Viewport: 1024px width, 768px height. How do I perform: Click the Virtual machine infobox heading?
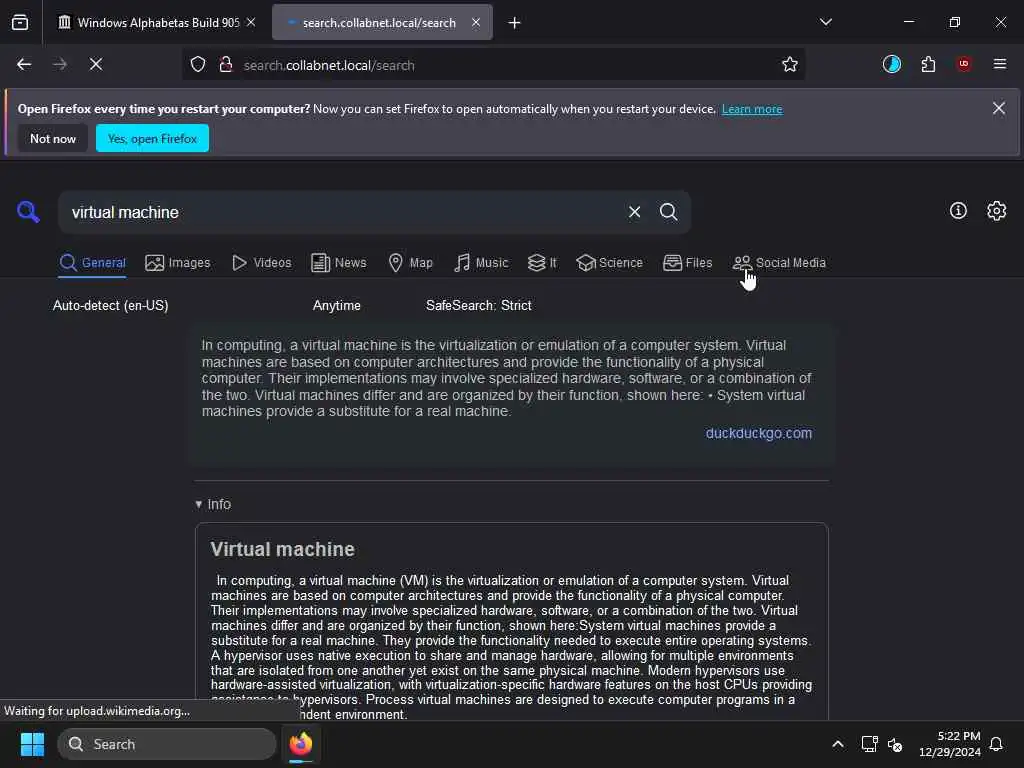point(282,549)
